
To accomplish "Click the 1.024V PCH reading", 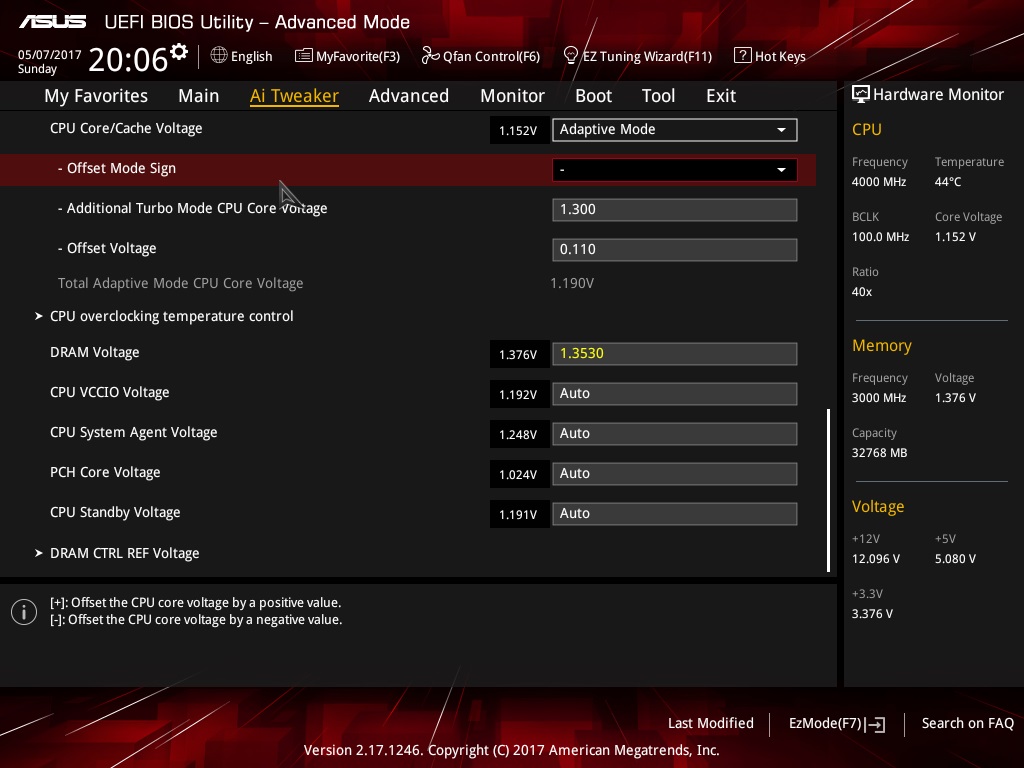I will click(x=519, y=474).
